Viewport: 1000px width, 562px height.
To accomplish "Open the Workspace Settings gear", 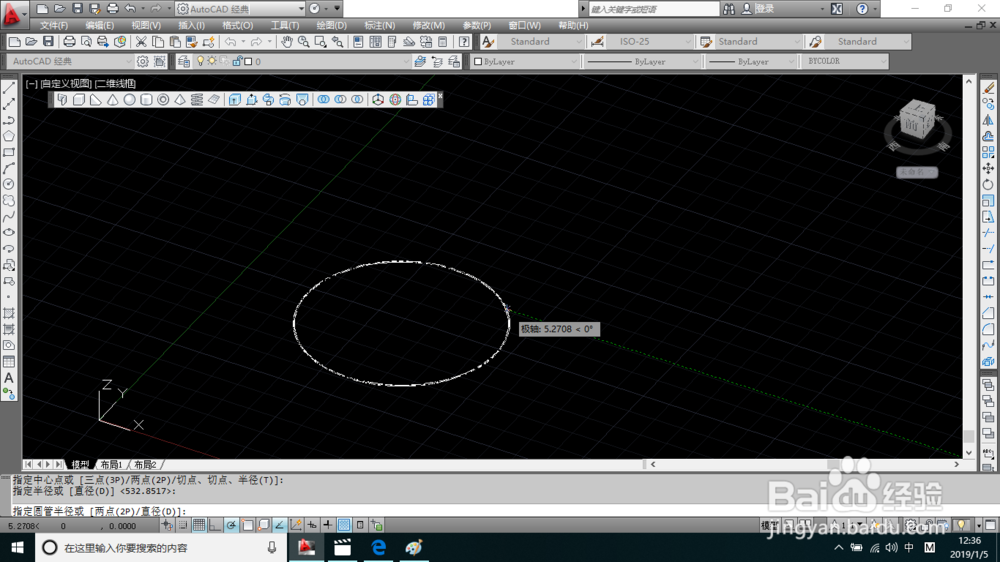I will coord(142,61).
